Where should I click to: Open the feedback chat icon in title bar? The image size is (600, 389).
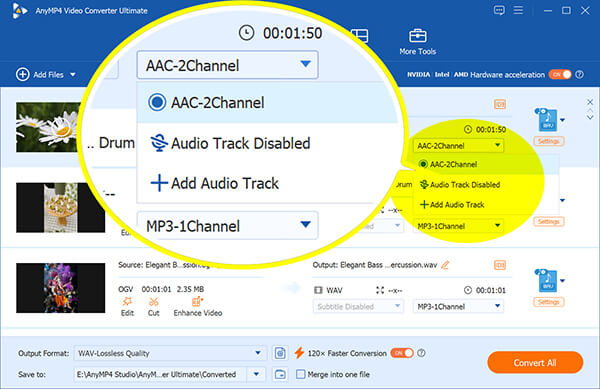tap(499, 10)
